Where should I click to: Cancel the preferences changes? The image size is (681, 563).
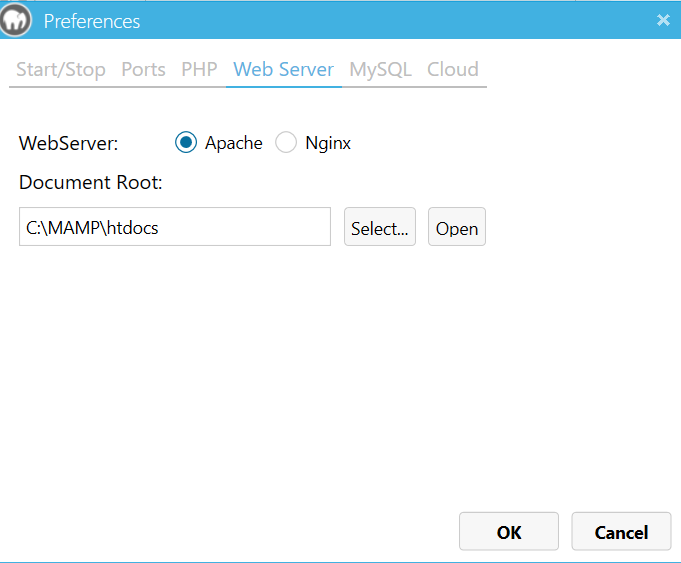pyautogui.click(x=621, y=531)
